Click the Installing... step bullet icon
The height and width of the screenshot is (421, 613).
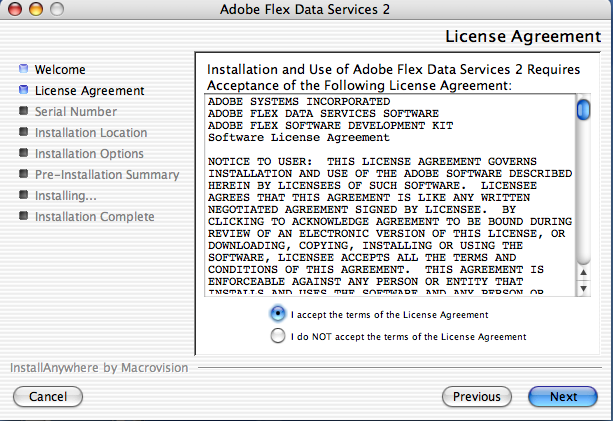23,195
